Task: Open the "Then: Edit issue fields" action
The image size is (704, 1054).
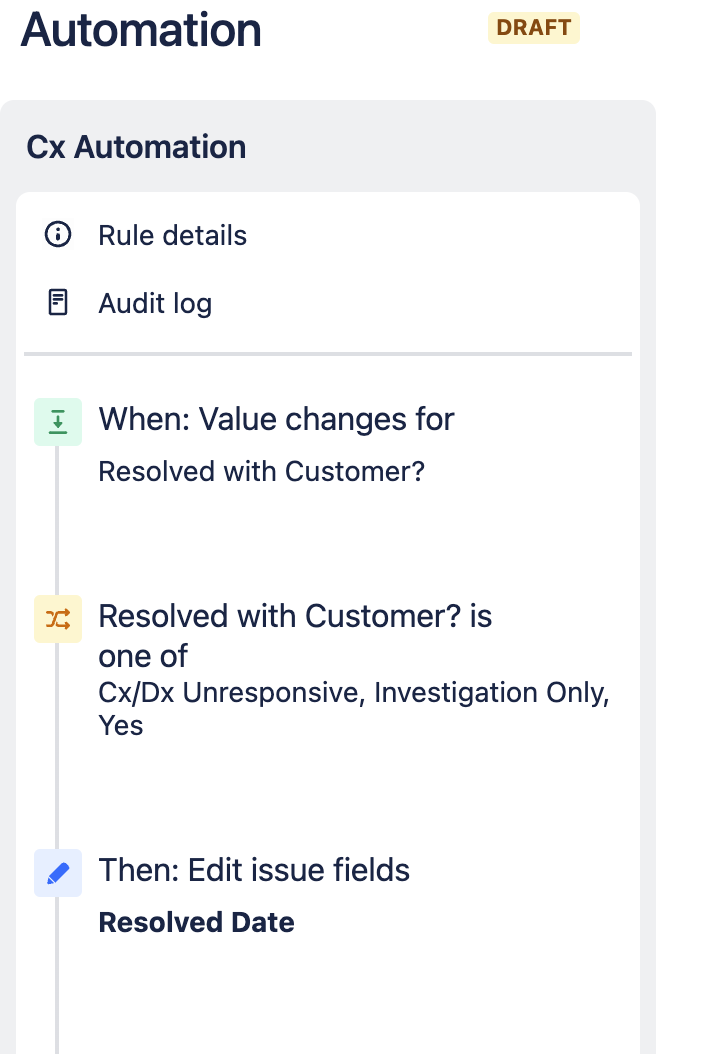Action: [x=254, y=870]
